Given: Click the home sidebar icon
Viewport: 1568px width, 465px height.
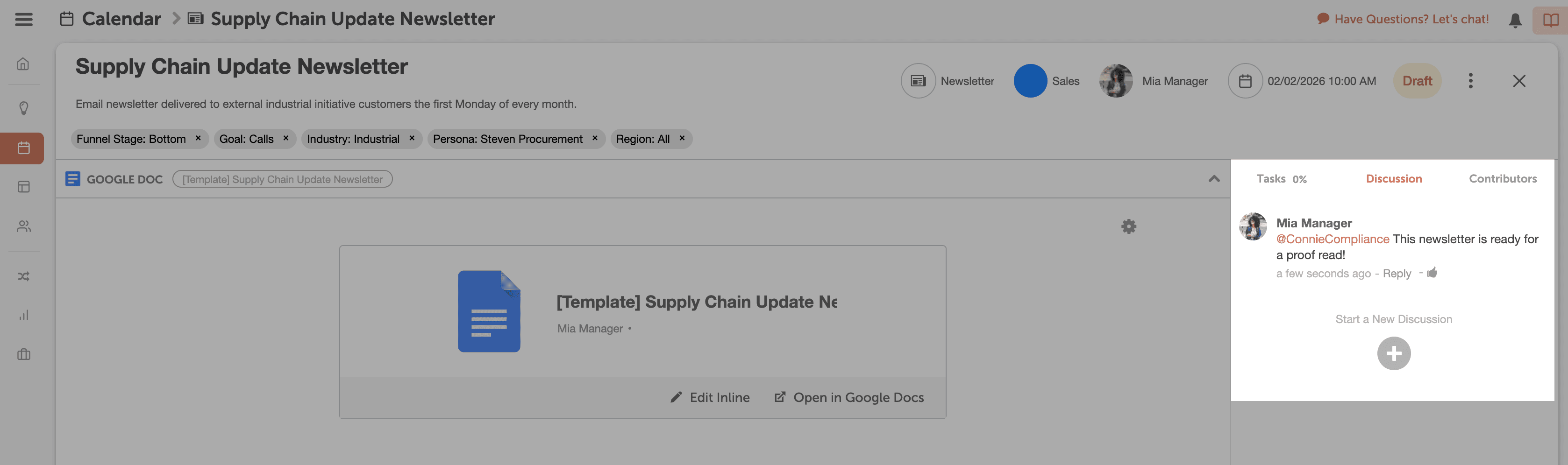Looking at the screenshot, I should click(x=24, y=64).
